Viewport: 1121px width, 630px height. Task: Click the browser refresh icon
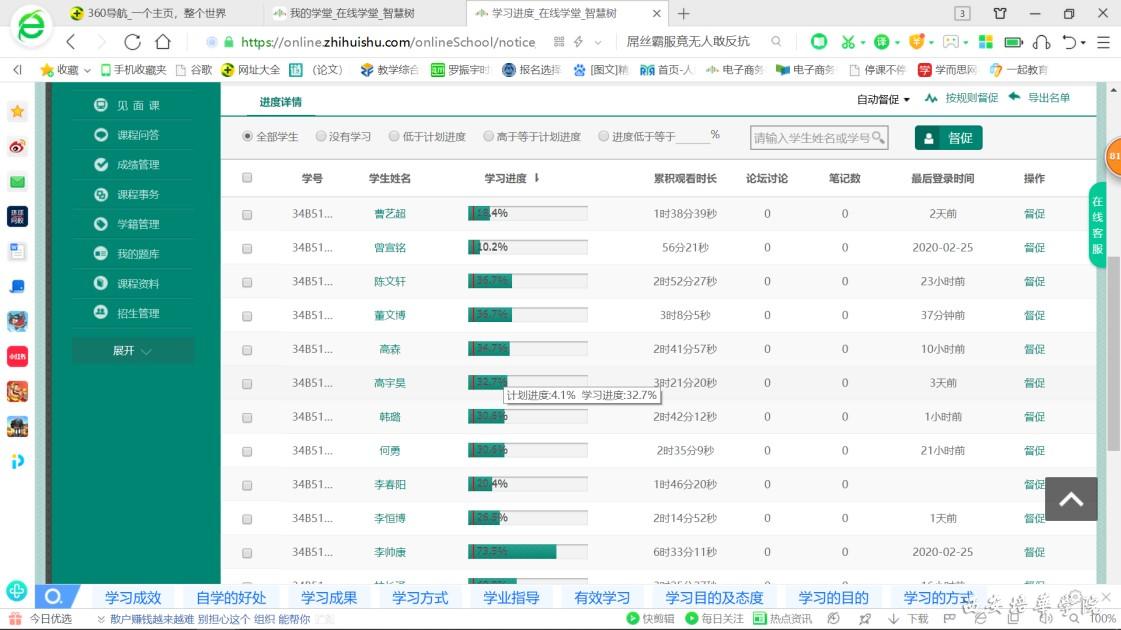(132, 42)
